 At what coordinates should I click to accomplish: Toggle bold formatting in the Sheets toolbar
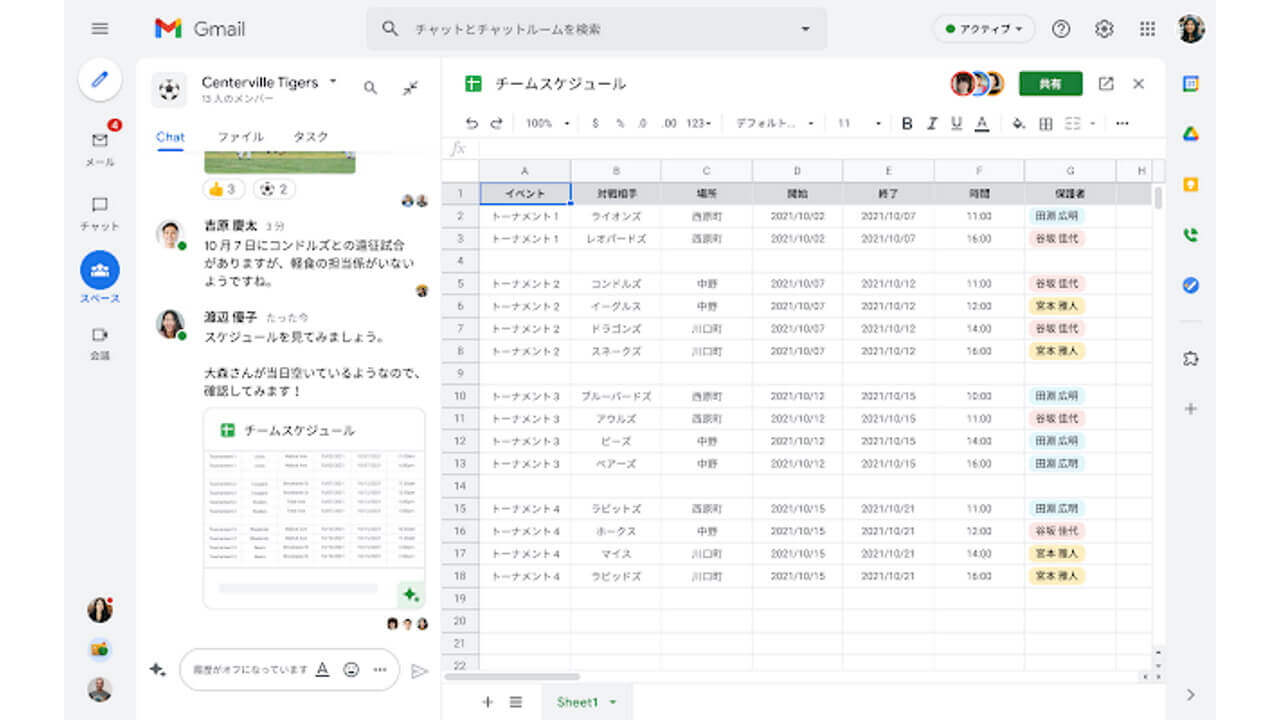coord(907,123)
